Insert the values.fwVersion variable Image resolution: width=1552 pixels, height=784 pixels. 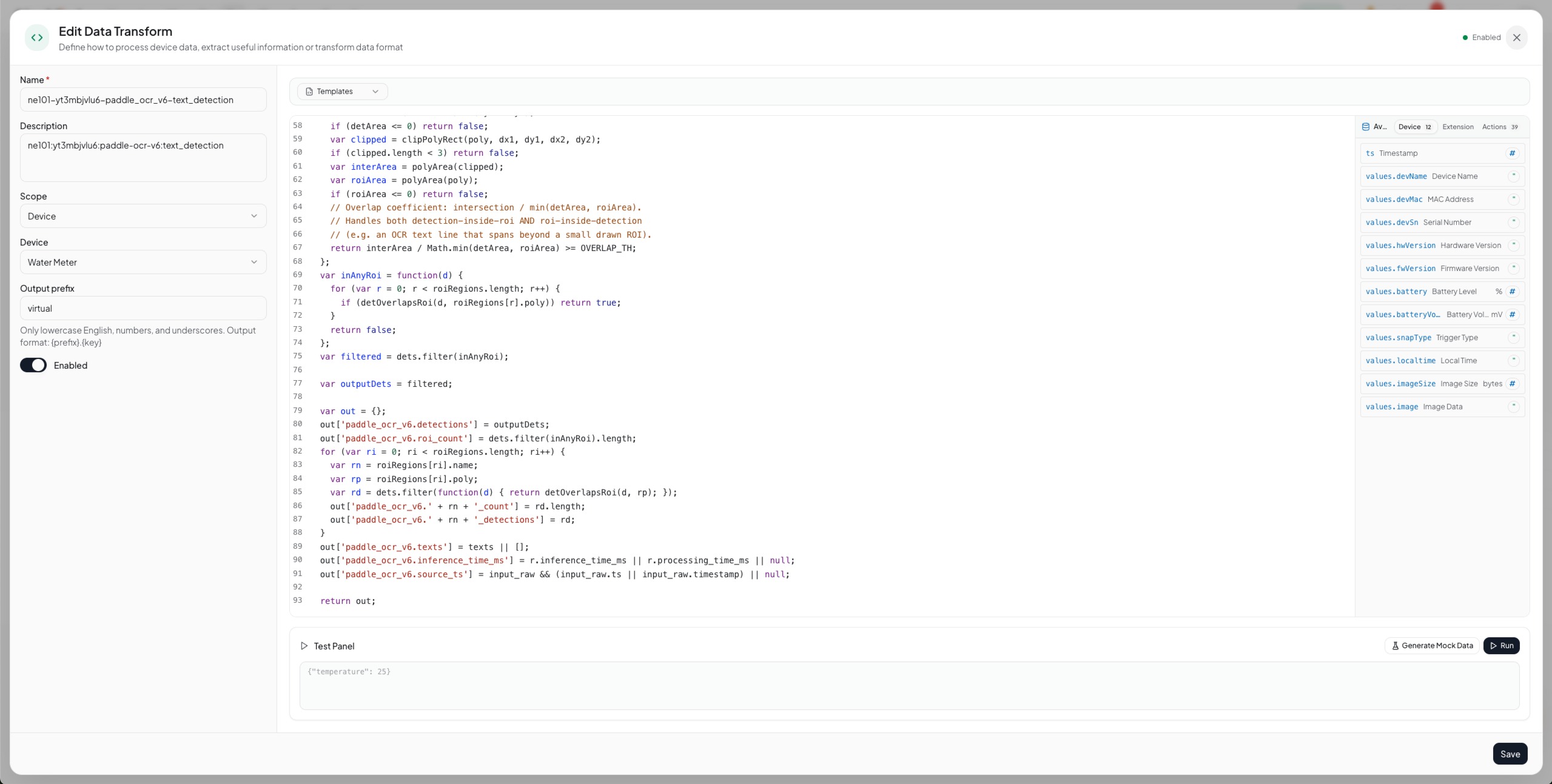pyautogui.click(x=1442, y=269)
